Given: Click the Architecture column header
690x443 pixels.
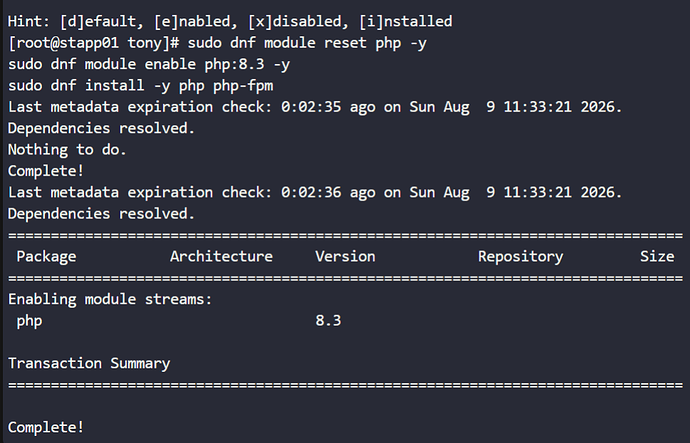Looking at the screenshot, I should point(221,256).
